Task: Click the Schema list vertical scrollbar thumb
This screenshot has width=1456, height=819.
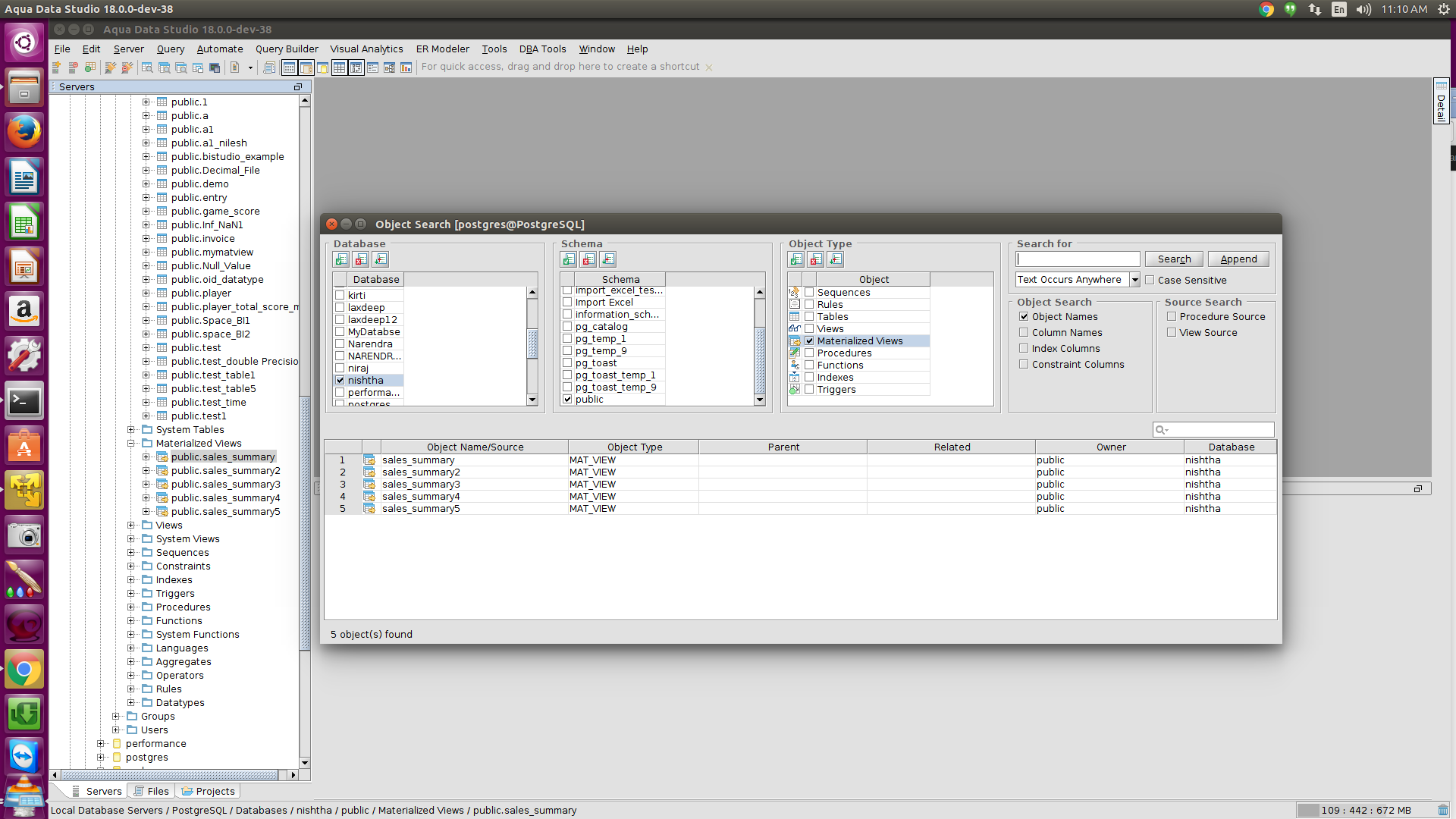Action: (x=760, y=361)
